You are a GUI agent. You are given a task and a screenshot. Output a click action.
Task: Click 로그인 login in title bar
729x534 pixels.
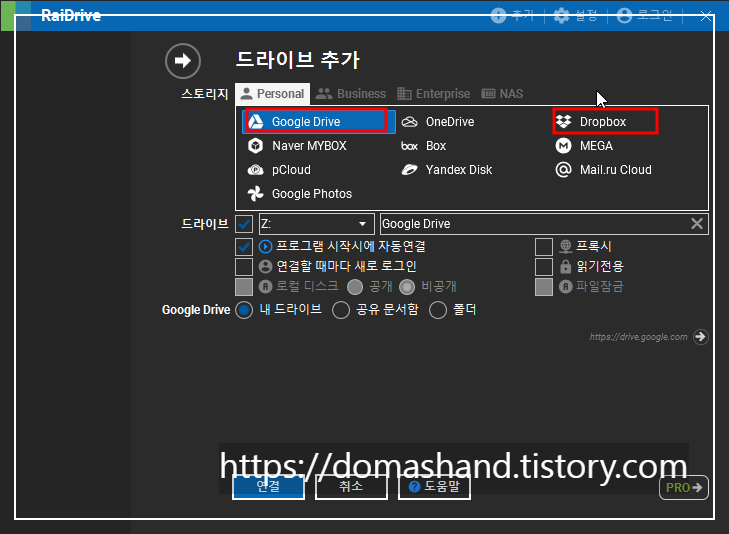[644, 16]
